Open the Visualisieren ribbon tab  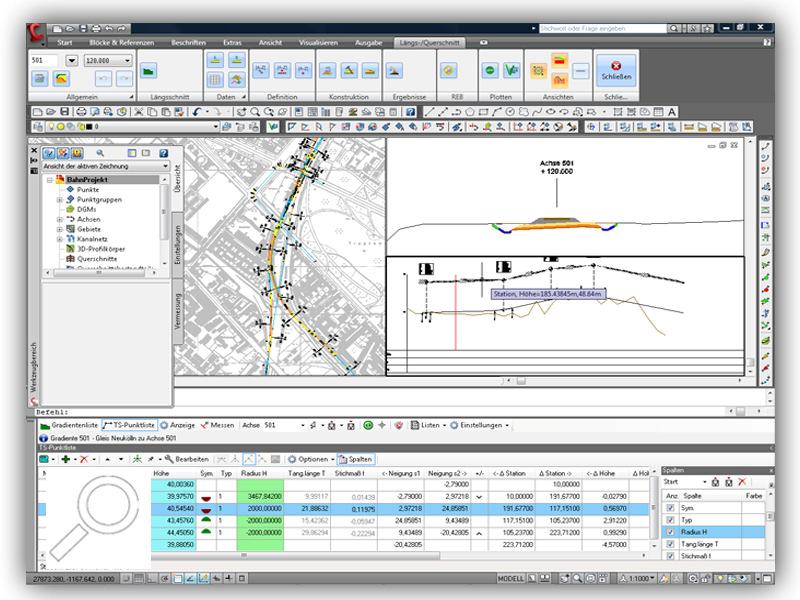[318, 43]
